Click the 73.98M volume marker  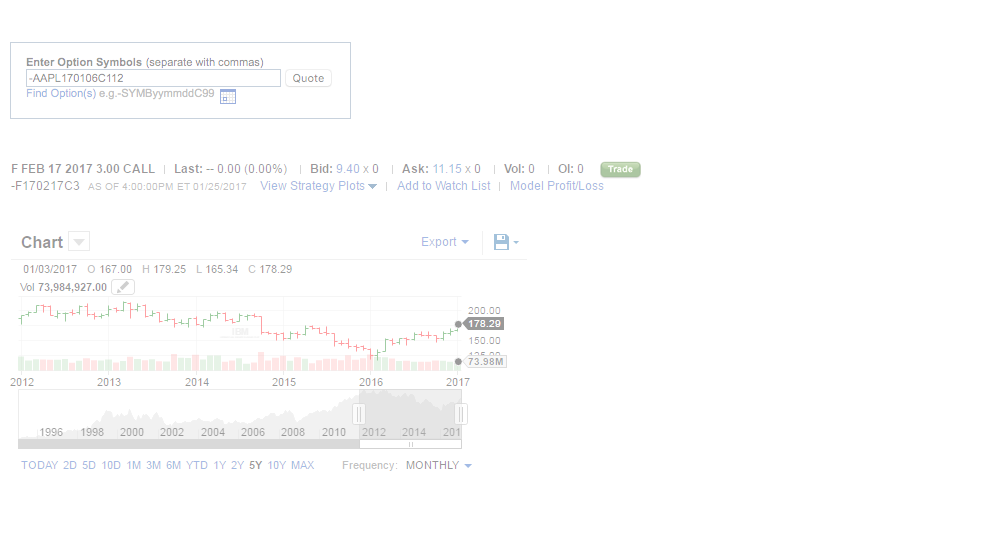[485, 362]
